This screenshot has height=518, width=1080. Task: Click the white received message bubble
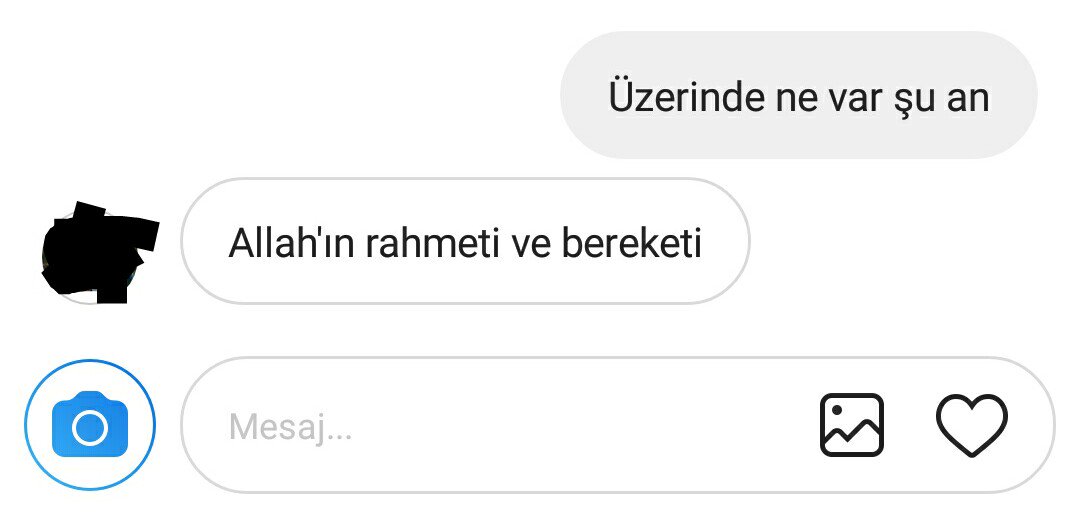pos(465,242)
